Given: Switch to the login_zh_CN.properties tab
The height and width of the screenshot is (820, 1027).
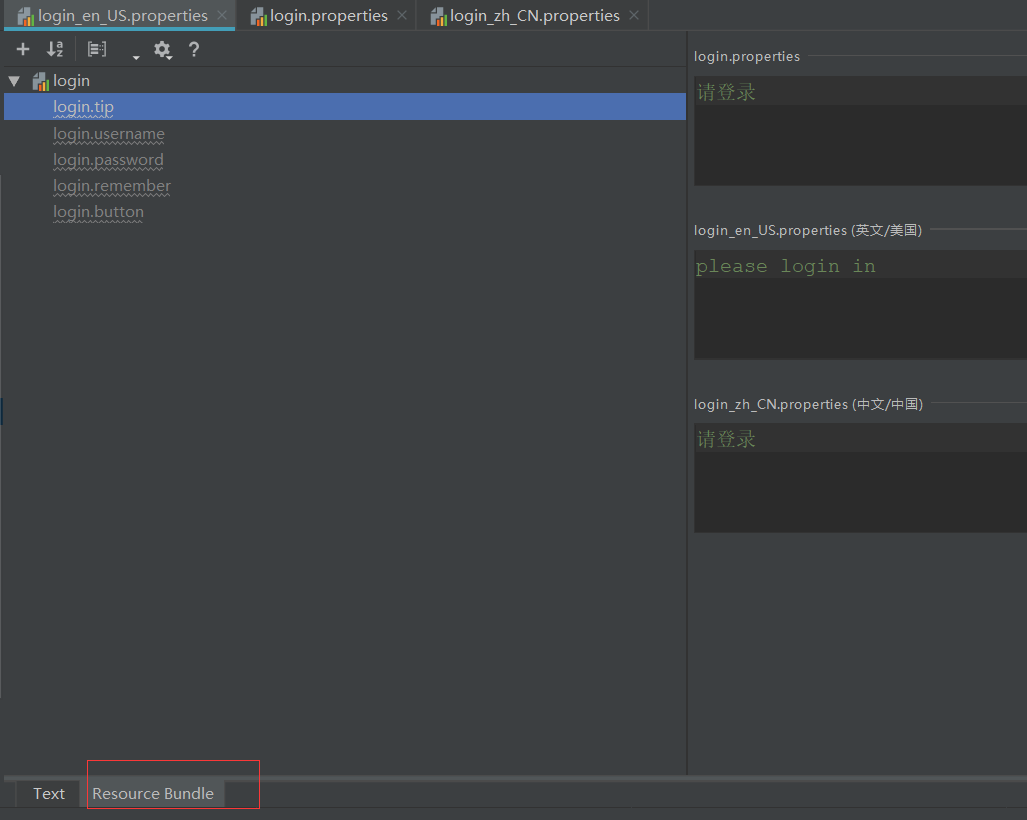Looking at the screenshot, I should pos(534,15).
